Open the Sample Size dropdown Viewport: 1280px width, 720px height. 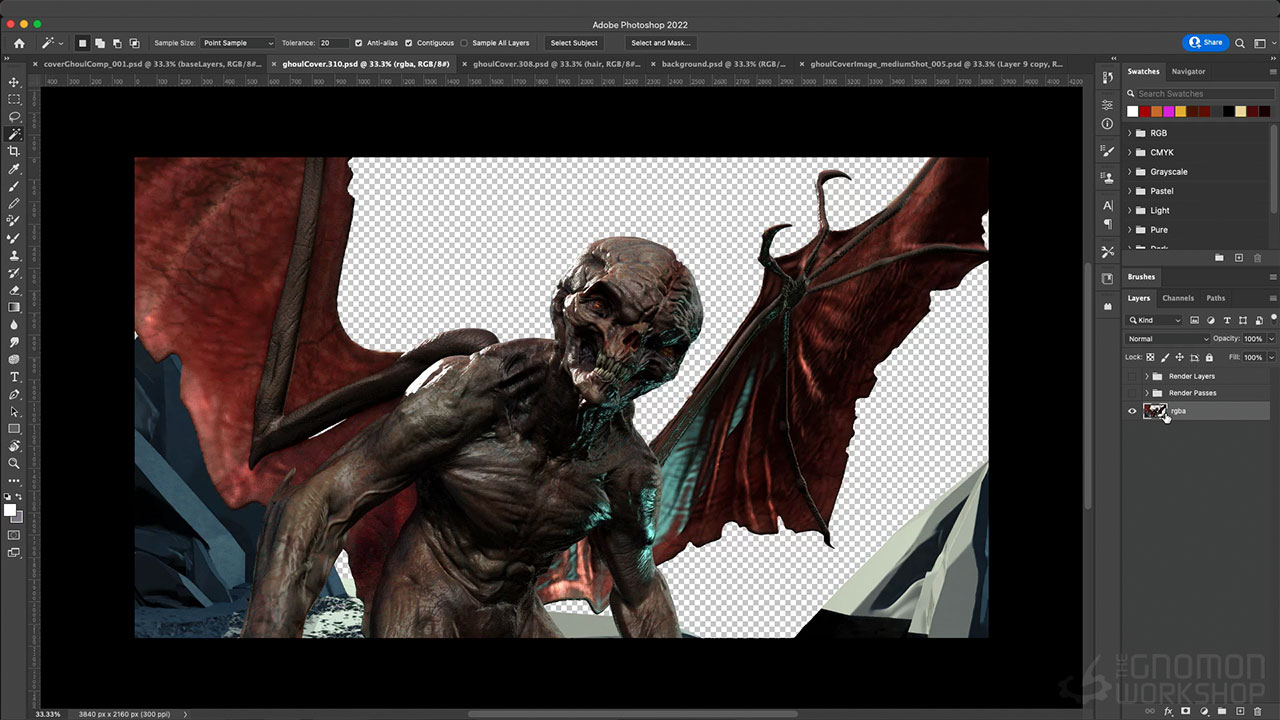click(x=237, y=43)
